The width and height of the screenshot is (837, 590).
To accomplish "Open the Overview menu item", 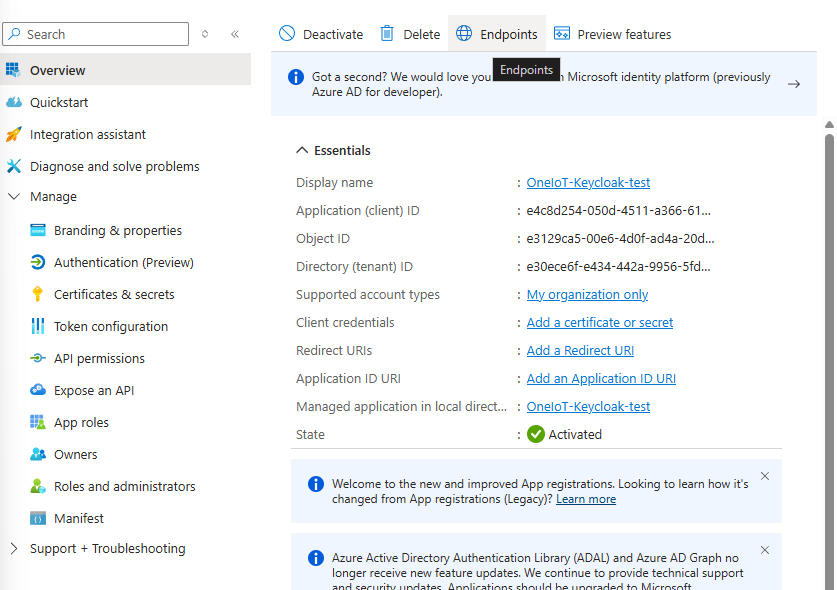I will (x=125, y=69).
